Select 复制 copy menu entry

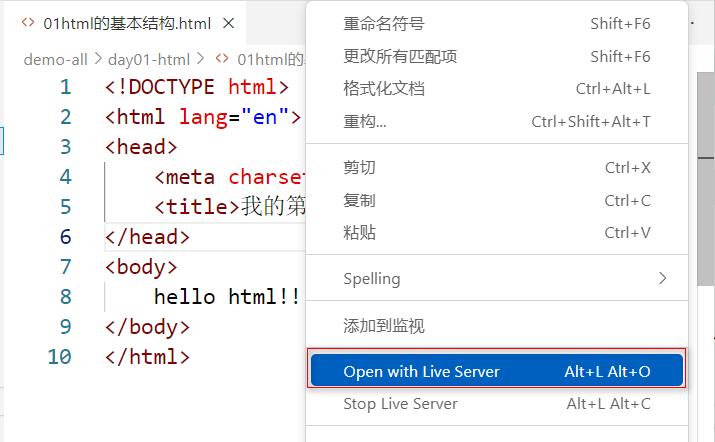tap(359, 200)
